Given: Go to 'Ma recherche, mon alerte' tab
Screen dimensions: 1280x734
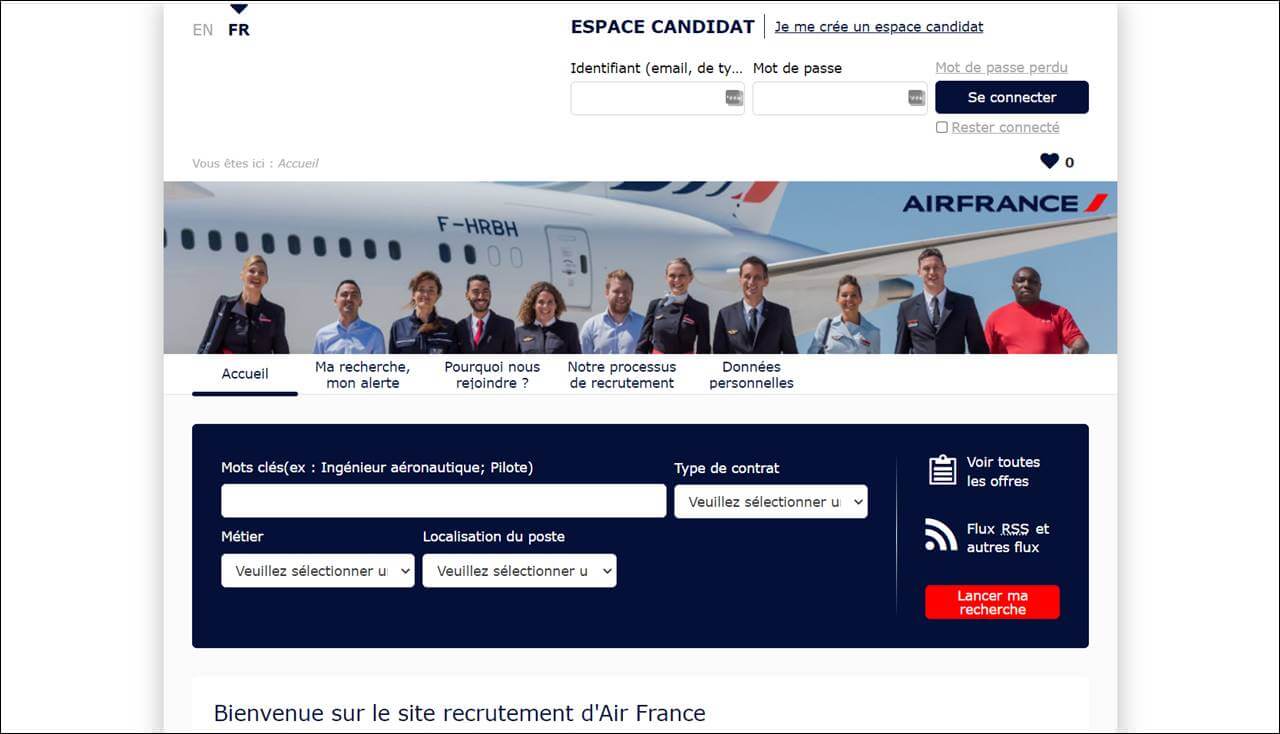Looking at the screenshot, I should pos(362,375).
